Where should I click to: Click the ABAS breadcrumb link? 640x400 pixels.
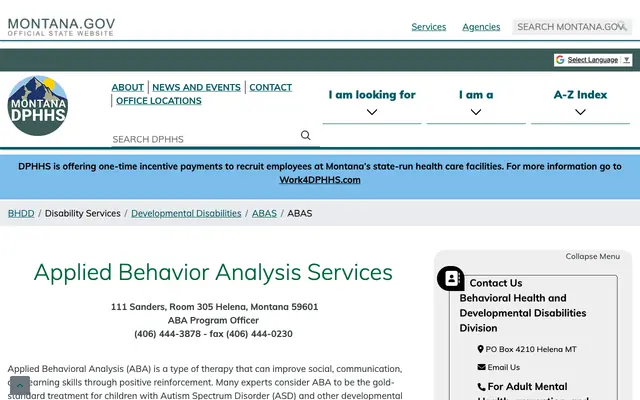[x=264, y=213]
